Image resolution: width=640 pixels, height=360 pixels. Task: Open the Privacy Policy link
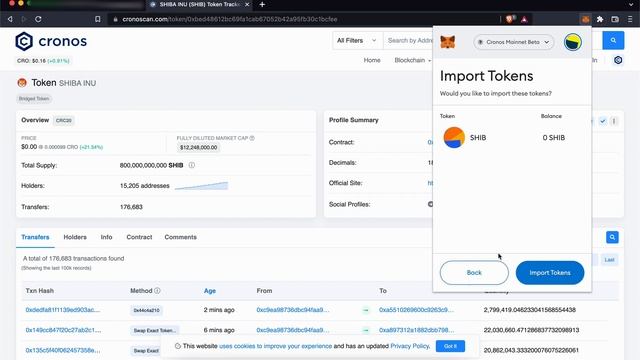409,346
